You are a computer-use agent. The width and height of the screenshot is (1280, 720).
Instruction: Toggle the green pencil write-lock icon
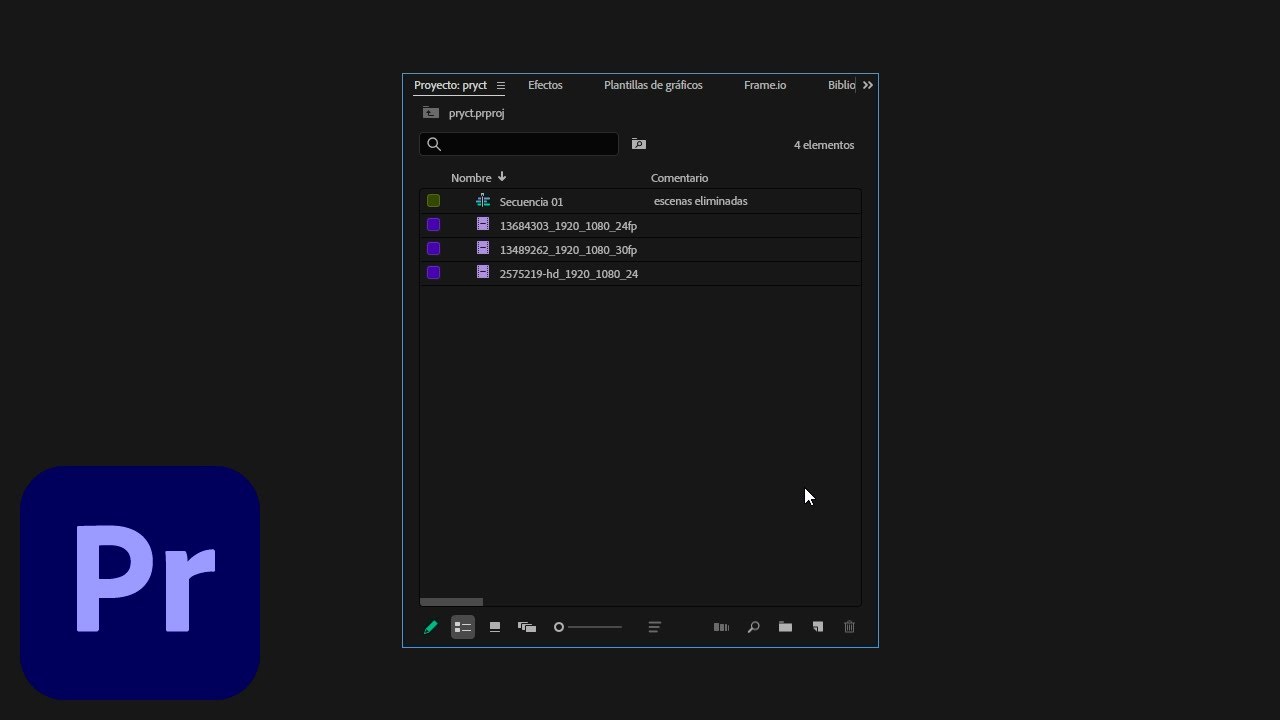point(431,627)
